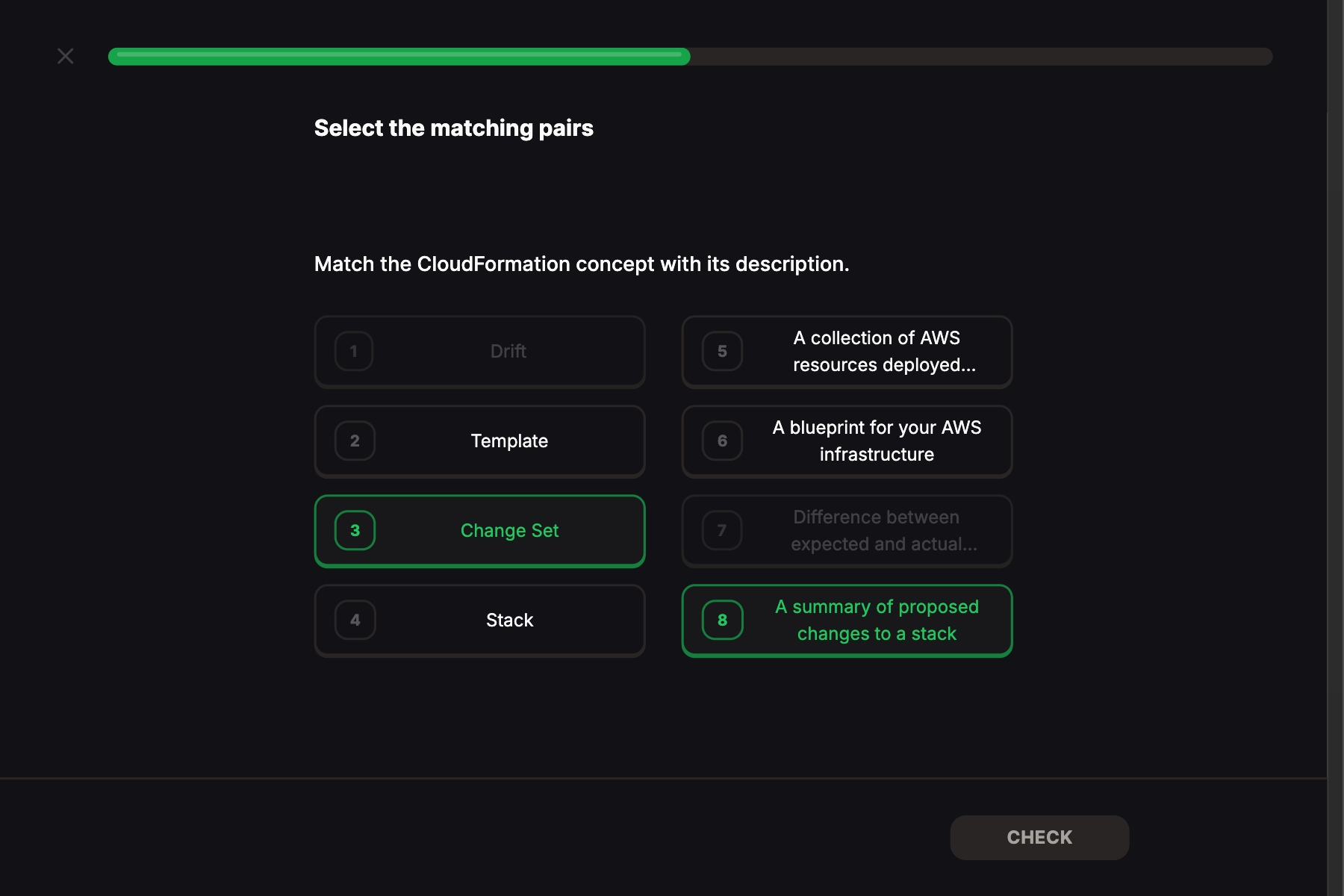
Task: Click the number 1 badge beside Drift
Action: point(354,351)
